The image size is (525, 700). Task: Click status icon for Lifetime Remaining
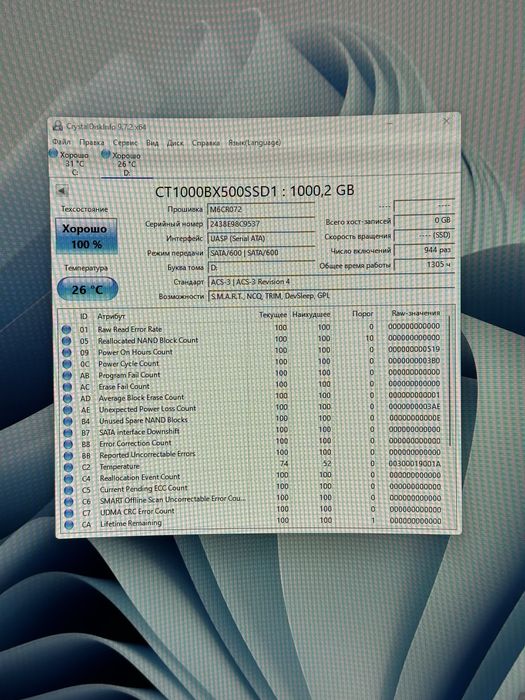(69, 525)
